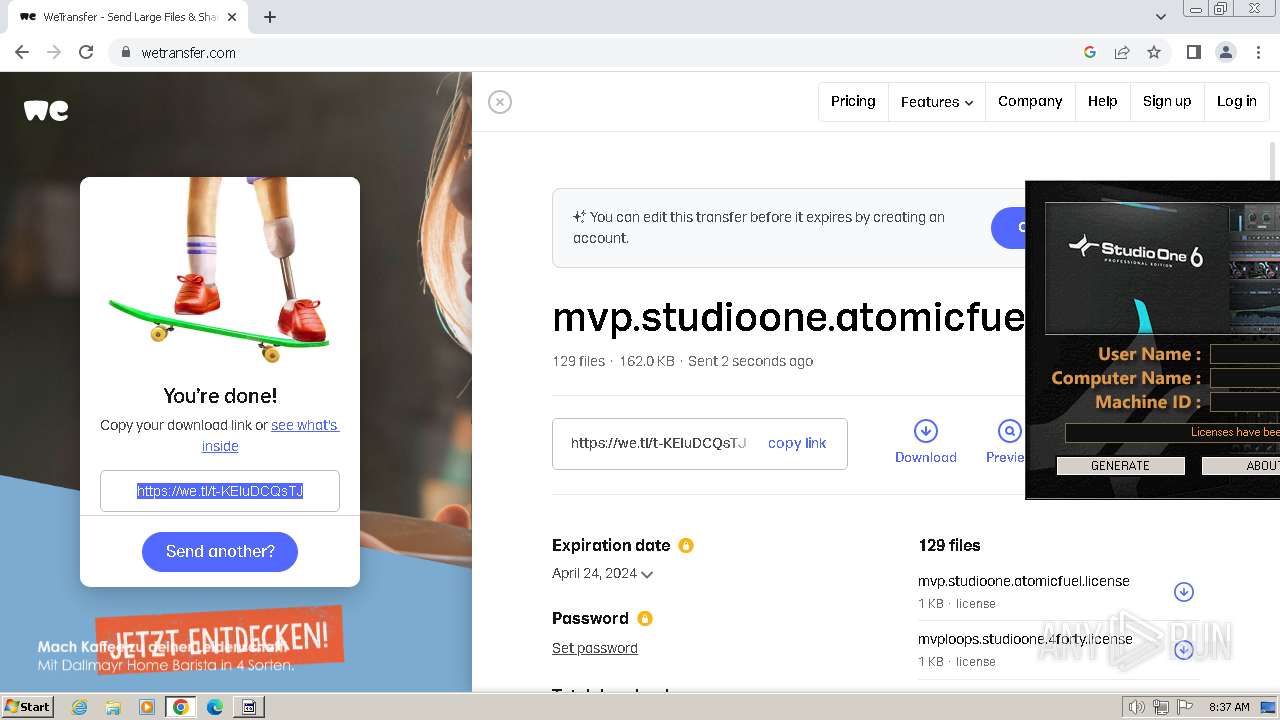Image resolution: width=1280 pixels, height=720 pixels.
Task: Click the Password premium badge
Action: (x=645, y=618)
